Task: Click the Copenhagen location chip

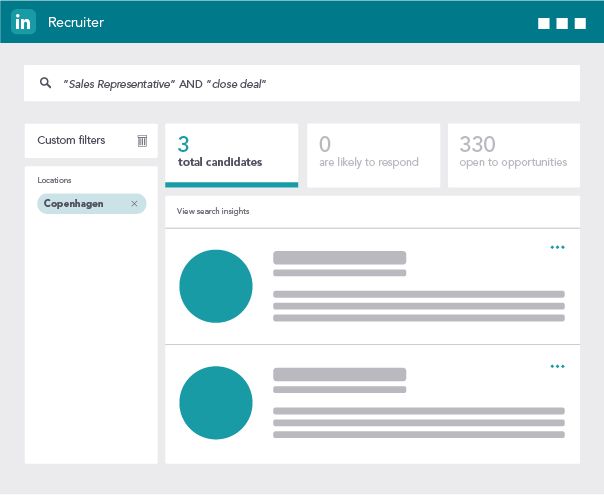Action: pyautogui.click(x=92, y=203)
